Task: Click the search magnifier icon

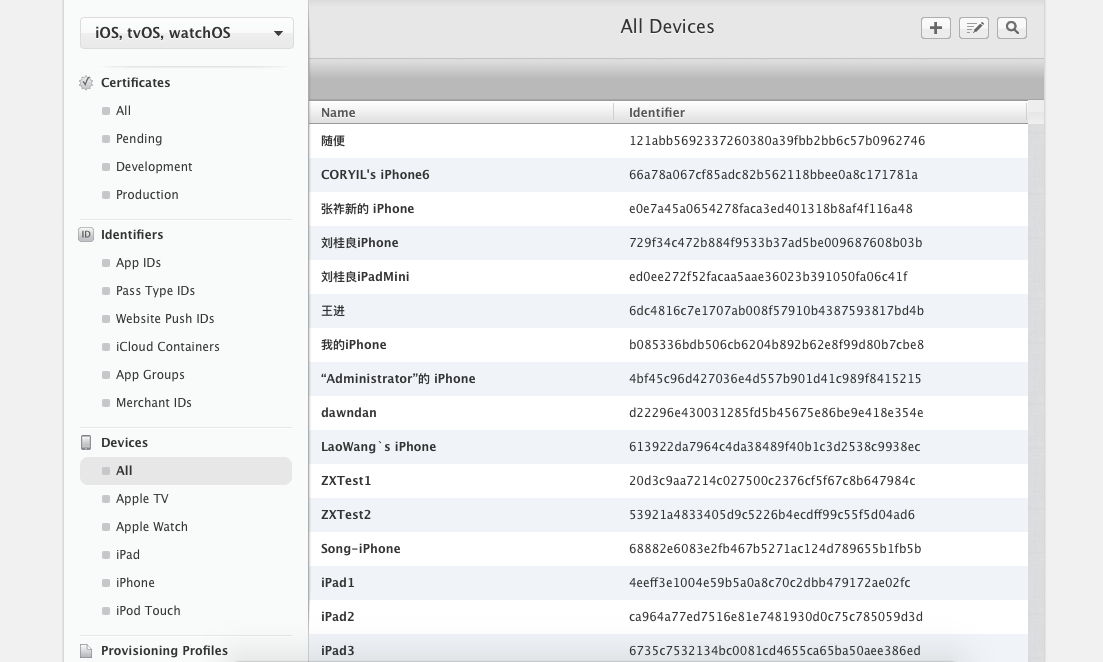Action: (x=1012, y=28)
